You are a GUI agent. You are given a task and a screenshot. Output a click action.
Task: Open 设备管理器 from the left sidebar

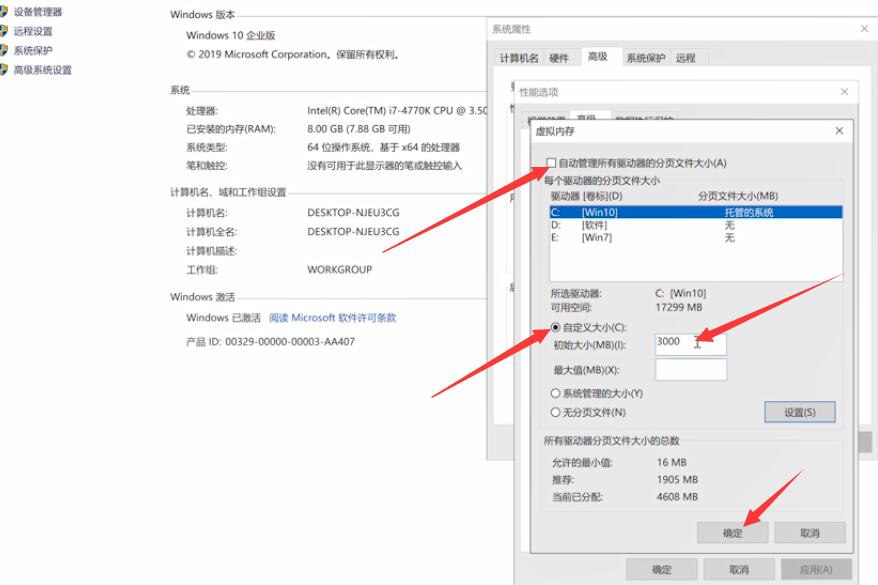pos(38,12)
